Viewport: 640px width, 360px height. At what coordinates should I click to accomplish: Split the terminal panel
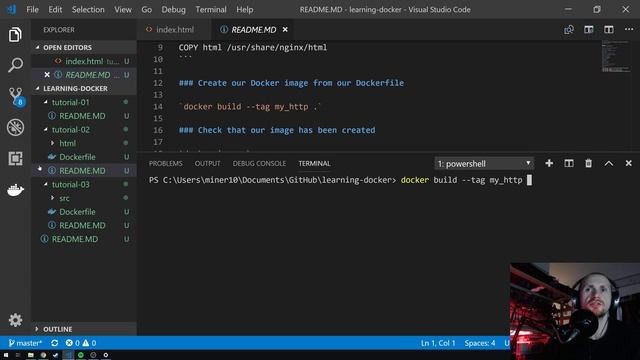tap(569, 163)
